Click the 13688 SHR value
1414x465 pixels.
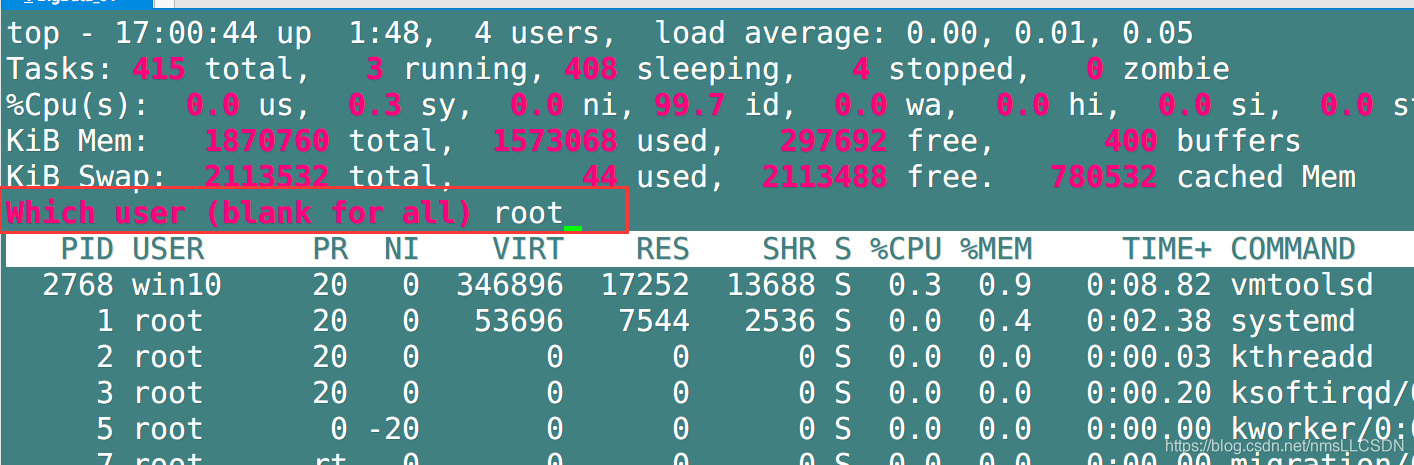pos(771,285)
